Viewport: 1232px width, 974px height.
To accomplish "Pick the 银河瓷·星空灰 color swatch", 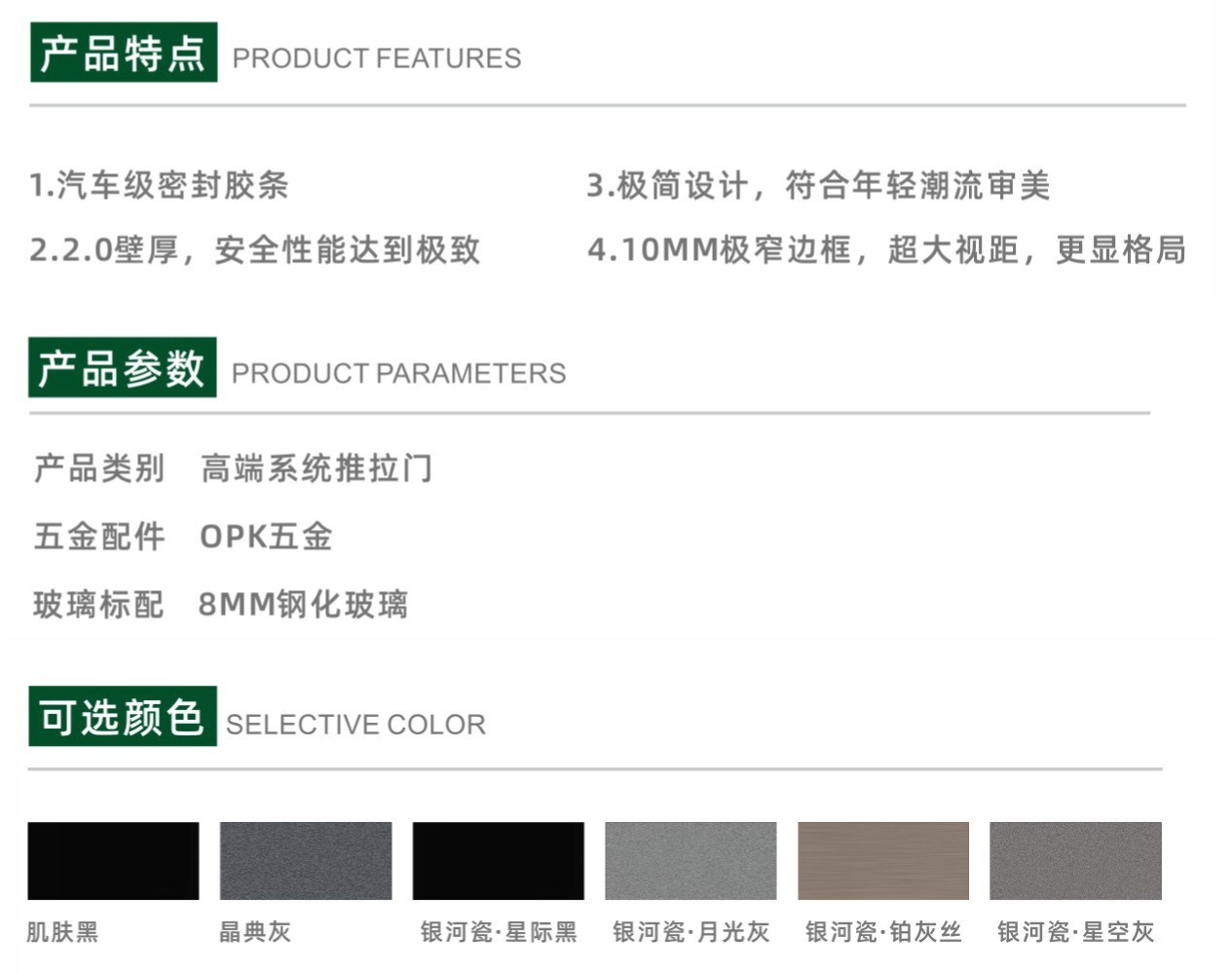I will tap(1075, 860).
